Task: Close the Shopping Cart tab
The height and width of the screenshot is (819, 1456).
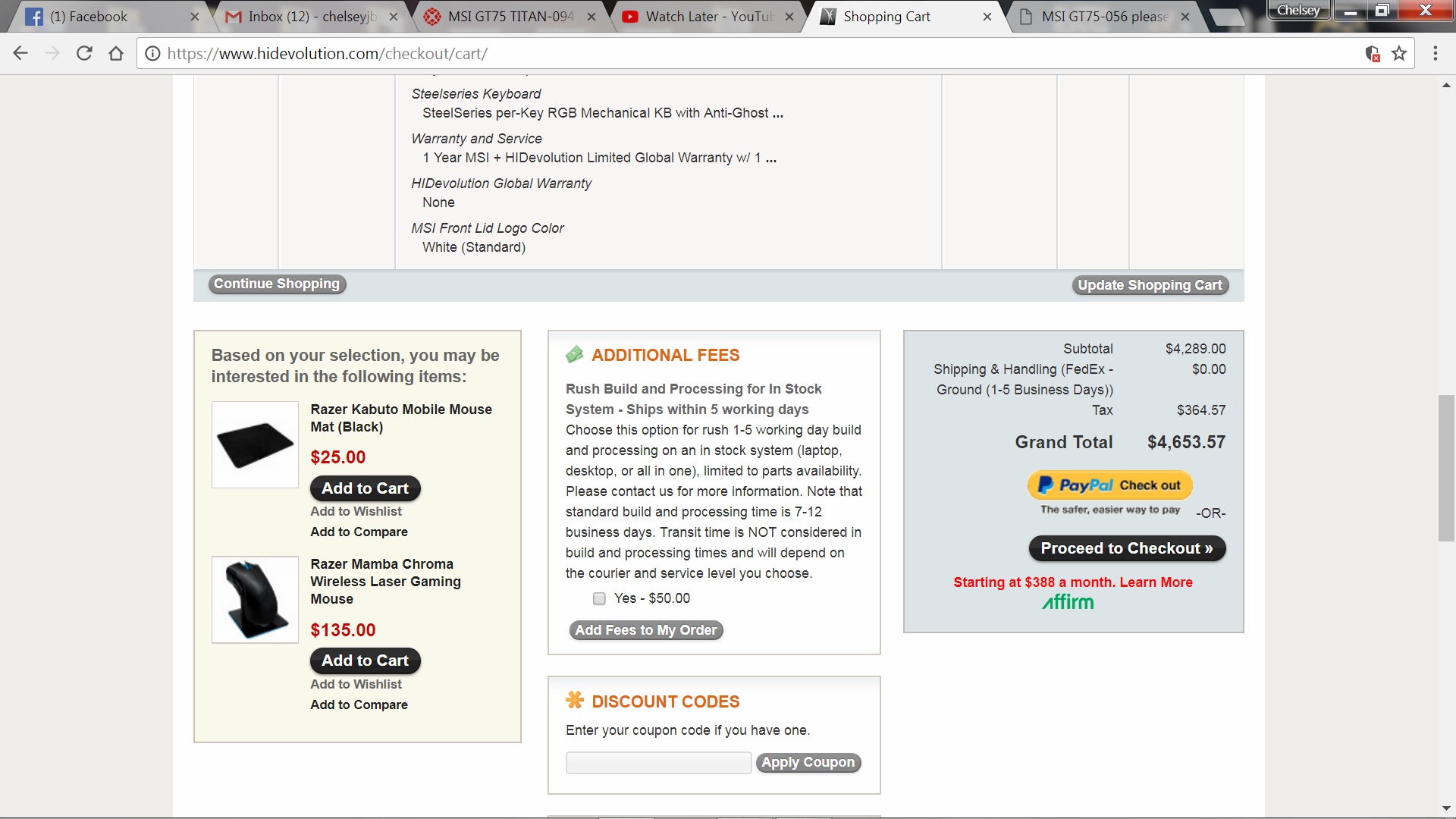Action: (987, 17)
